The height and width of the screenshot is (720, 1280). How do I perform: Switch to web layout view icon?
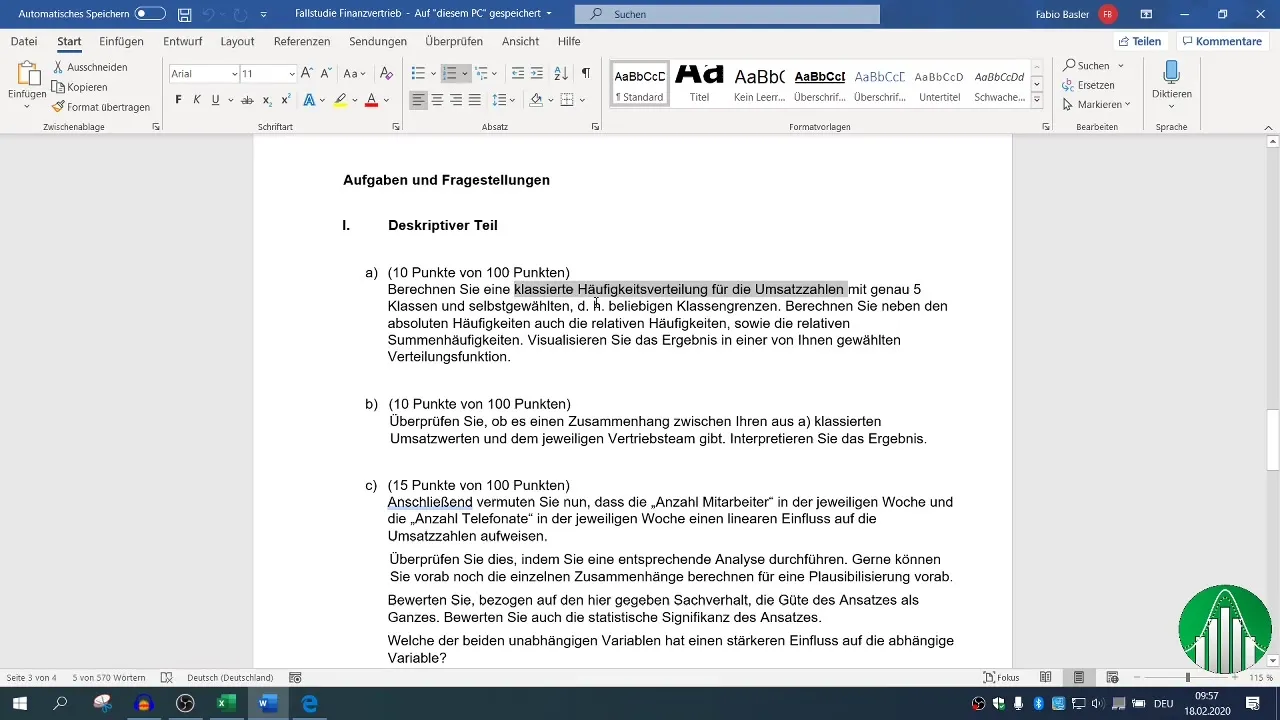(1112, 677)
